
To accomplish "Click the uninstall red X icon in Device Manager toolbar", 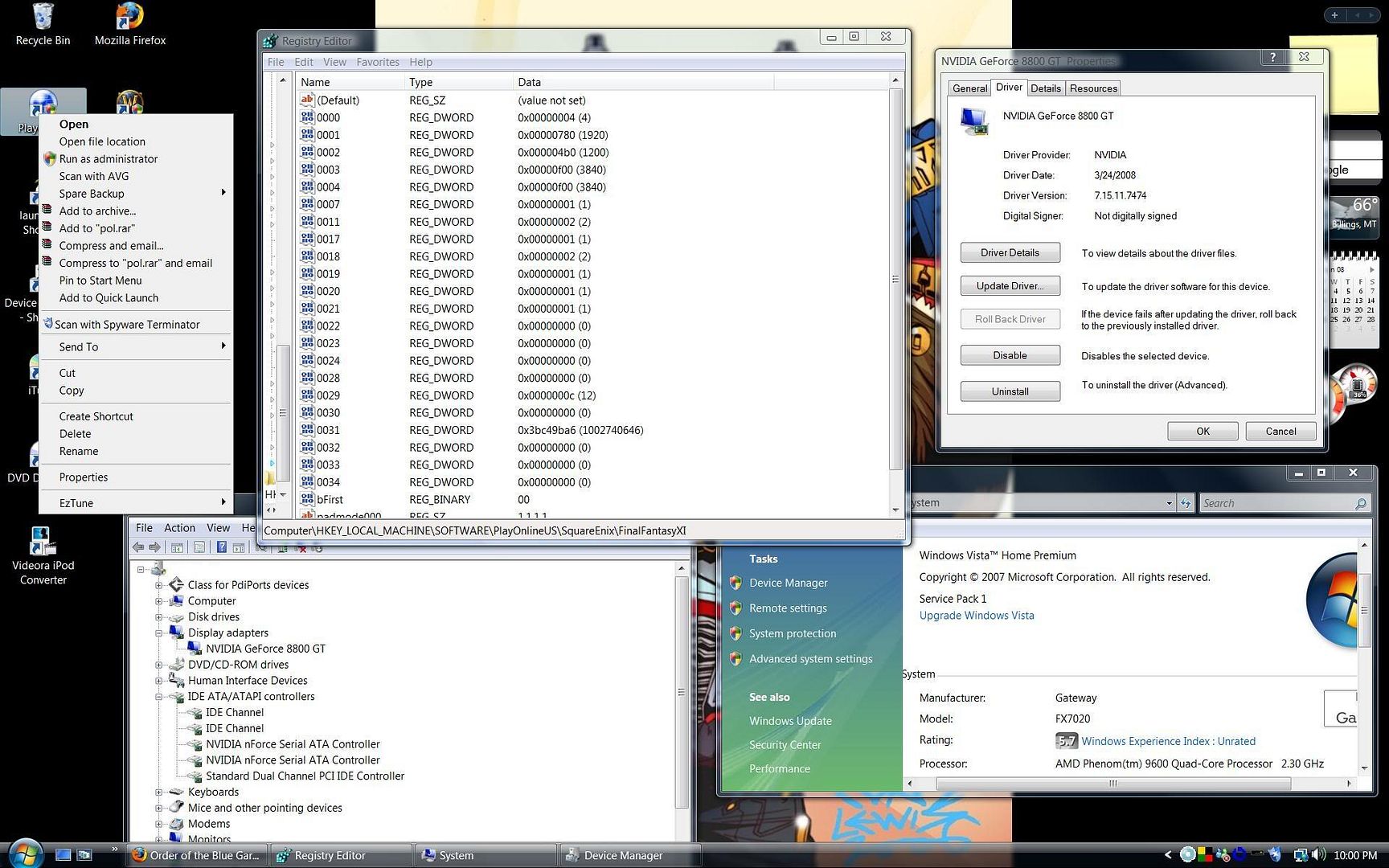I will [301, 548].
